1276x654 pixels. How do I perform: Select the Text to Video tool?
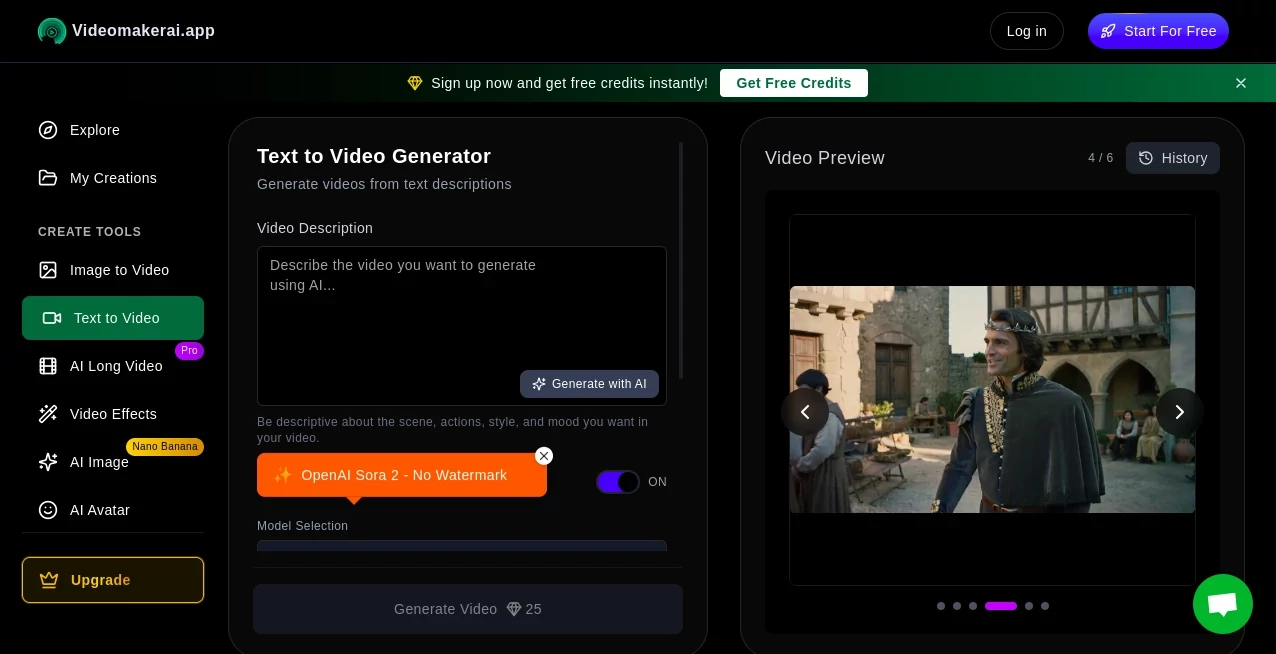click(x=116, y=318)
